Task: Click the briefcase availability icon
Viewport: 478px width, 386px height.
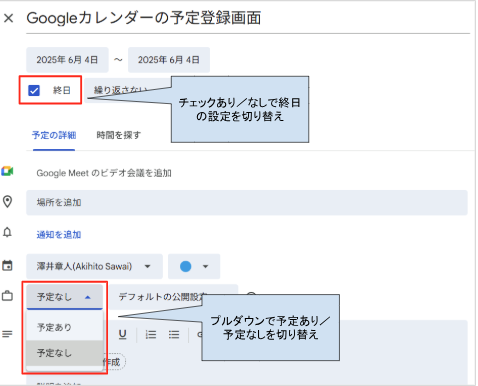Action: click(x=7, y=296)
